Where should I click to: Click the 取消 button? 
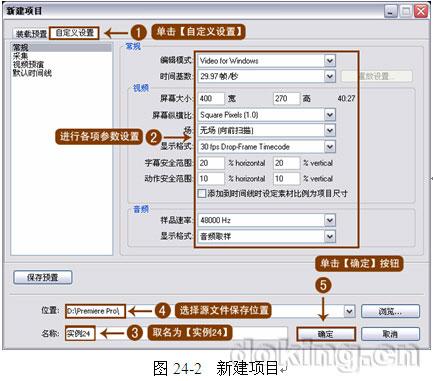click(x=390, y=334)
